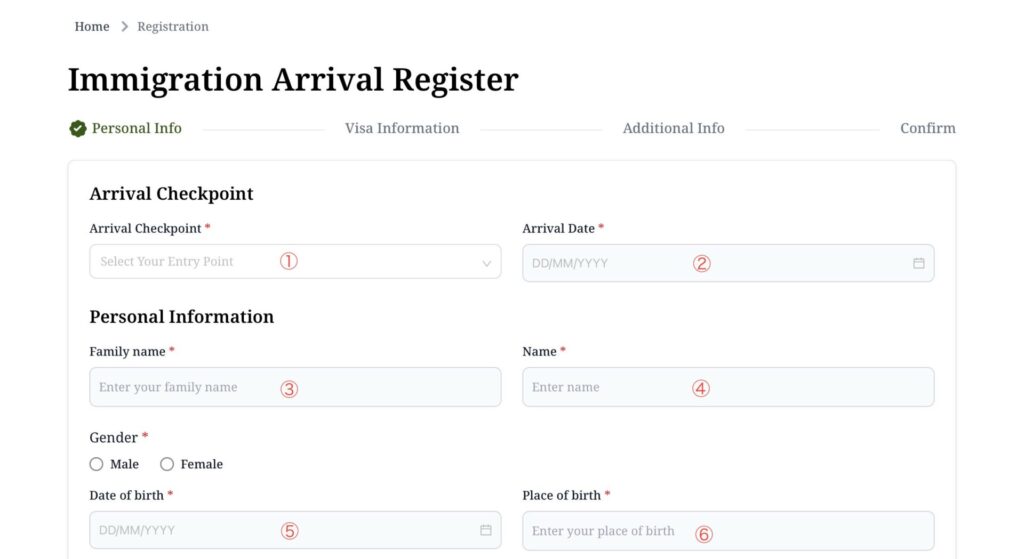Click the Date of birth calendar icon

486,530
